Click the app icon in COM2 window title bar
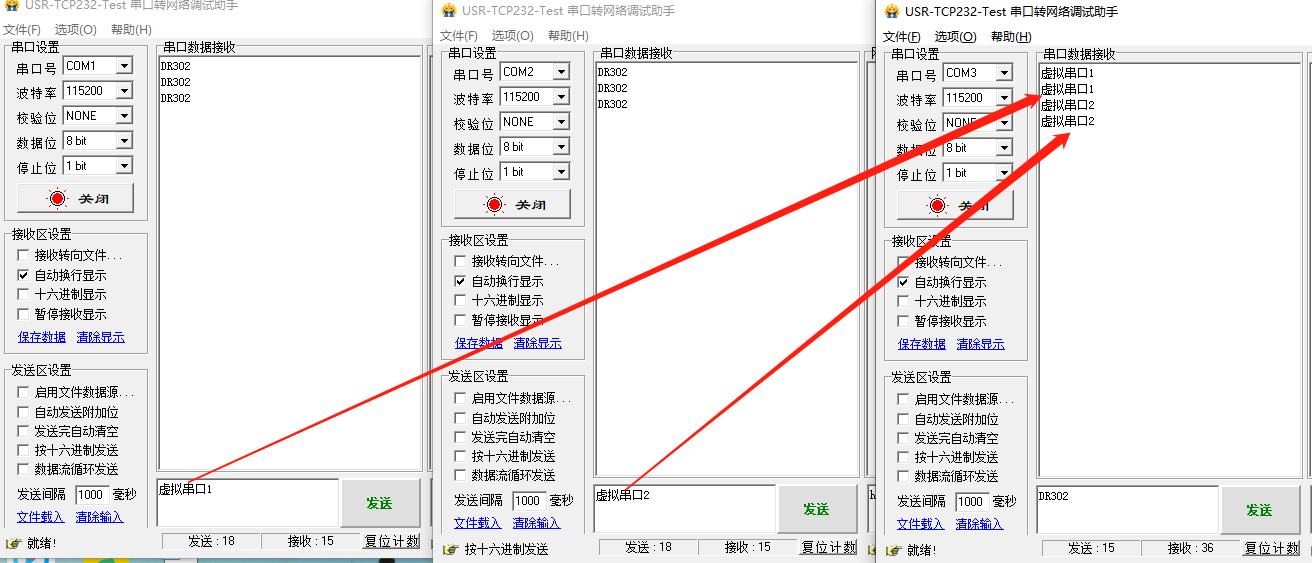 [447, 11]
